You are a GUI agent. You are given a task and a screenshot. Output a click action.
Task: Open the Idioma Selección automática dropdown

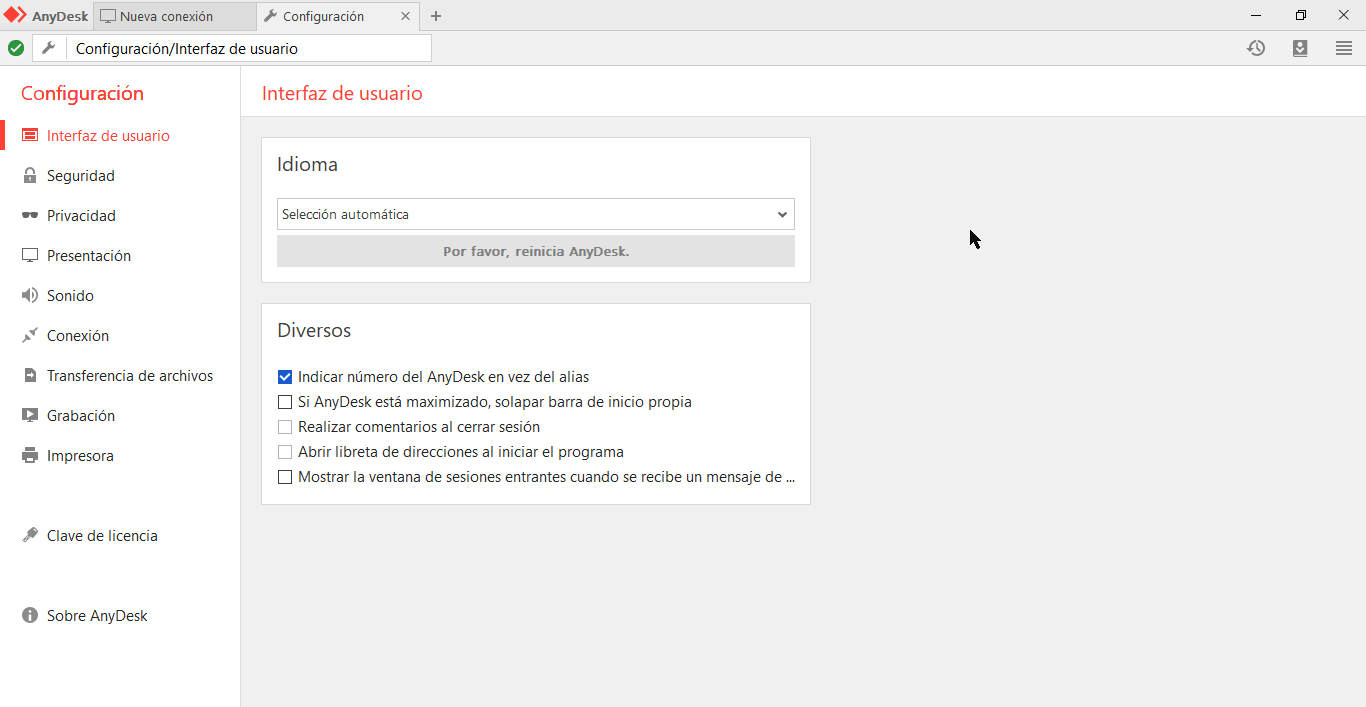click(x=536, y=214)
